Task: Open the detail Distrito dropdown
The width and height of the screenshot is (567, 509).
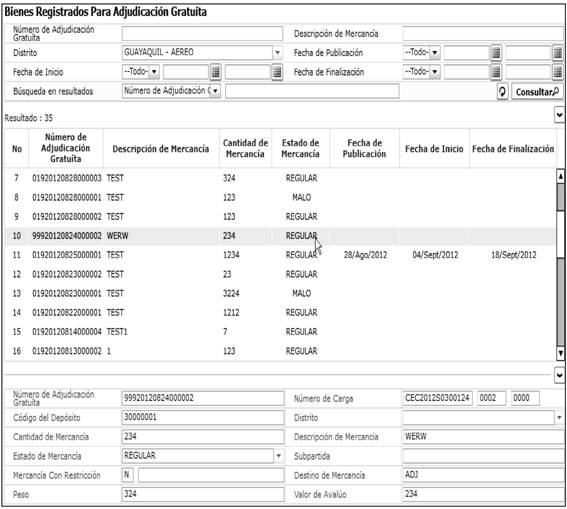Action: point(559,418)
